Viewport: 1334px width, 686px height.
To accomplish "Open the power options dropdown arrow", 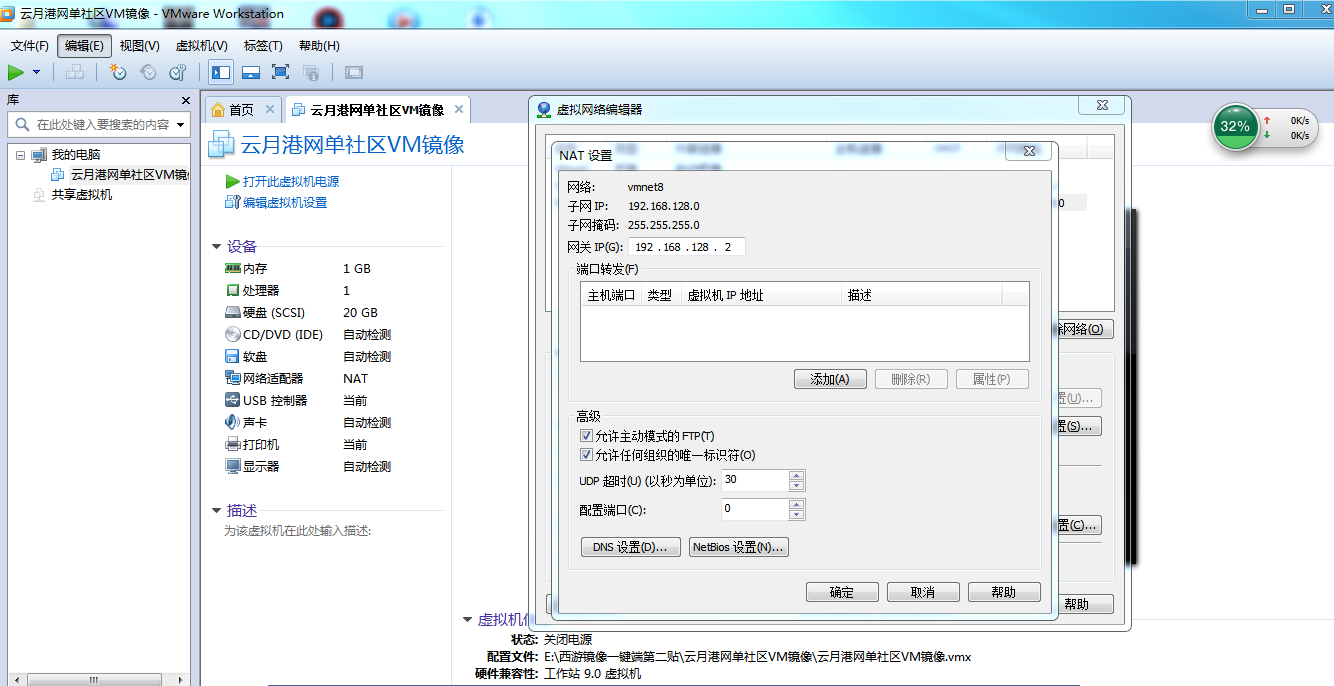I will click(37, 72).
